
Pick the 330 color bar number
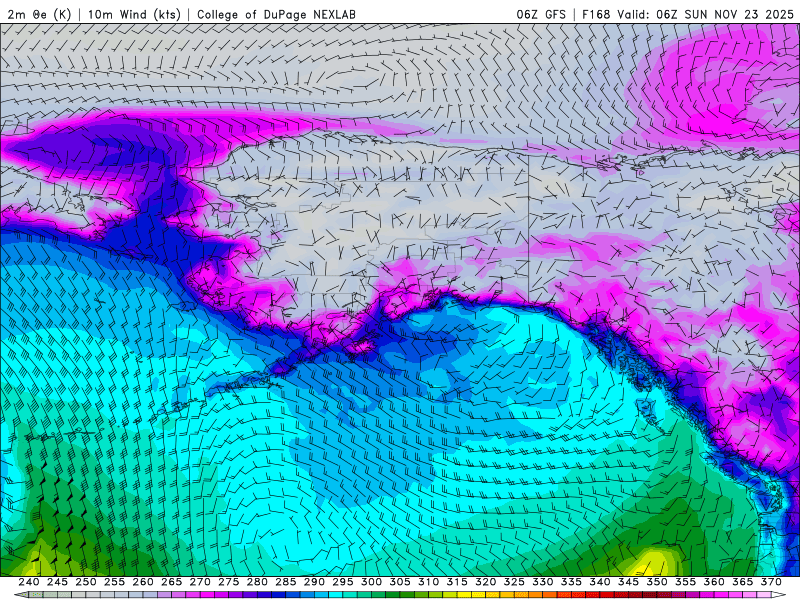click(543, 582)
